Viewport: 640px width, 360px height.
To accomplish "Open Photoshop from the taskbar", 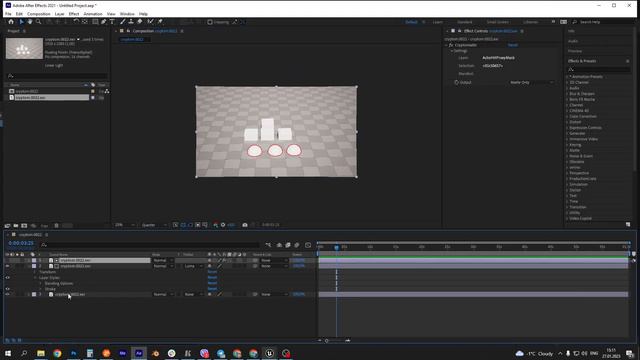I will click(73, 353).
